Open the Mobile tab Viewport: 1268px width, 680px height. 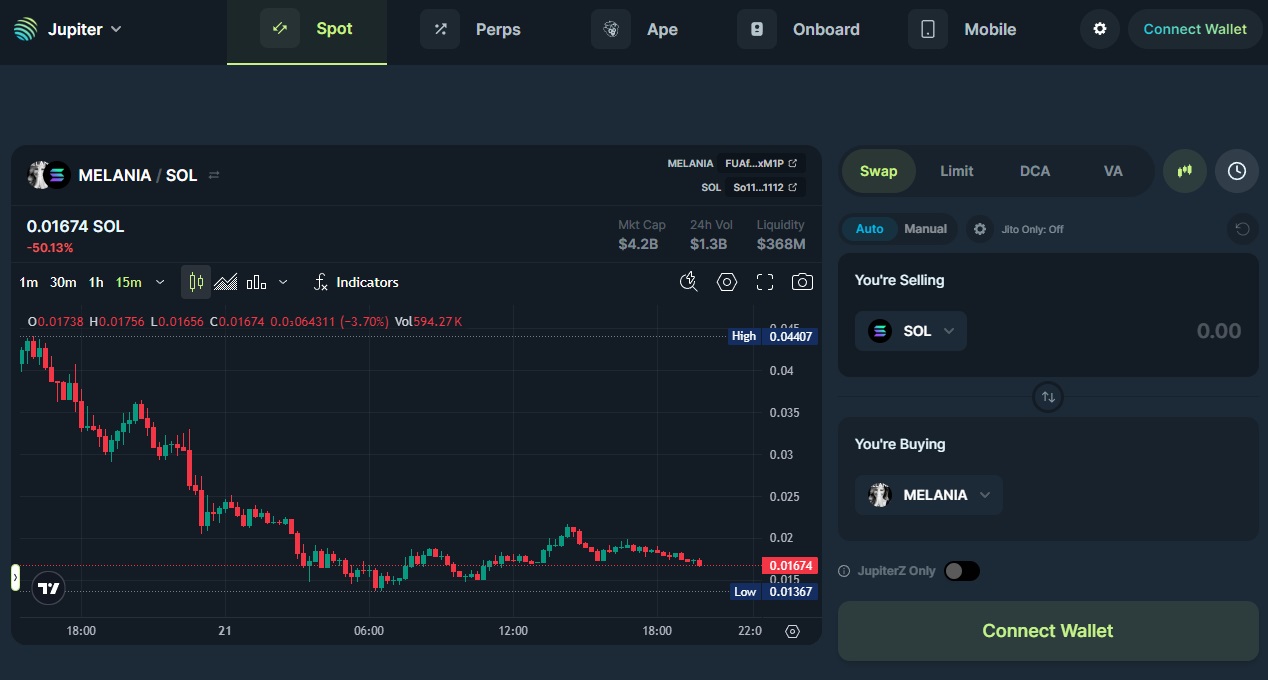click(963, 29)
